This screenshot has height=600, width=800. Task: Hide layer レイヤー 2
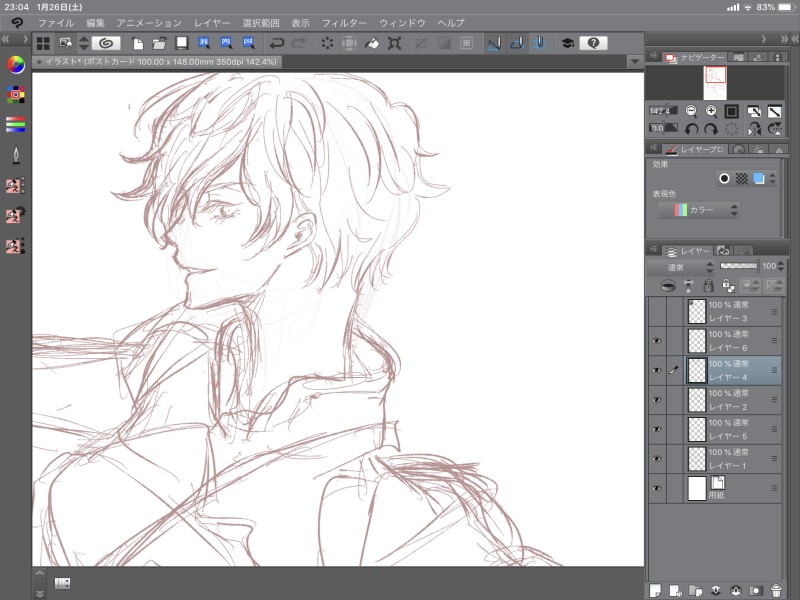click(657, 399)
